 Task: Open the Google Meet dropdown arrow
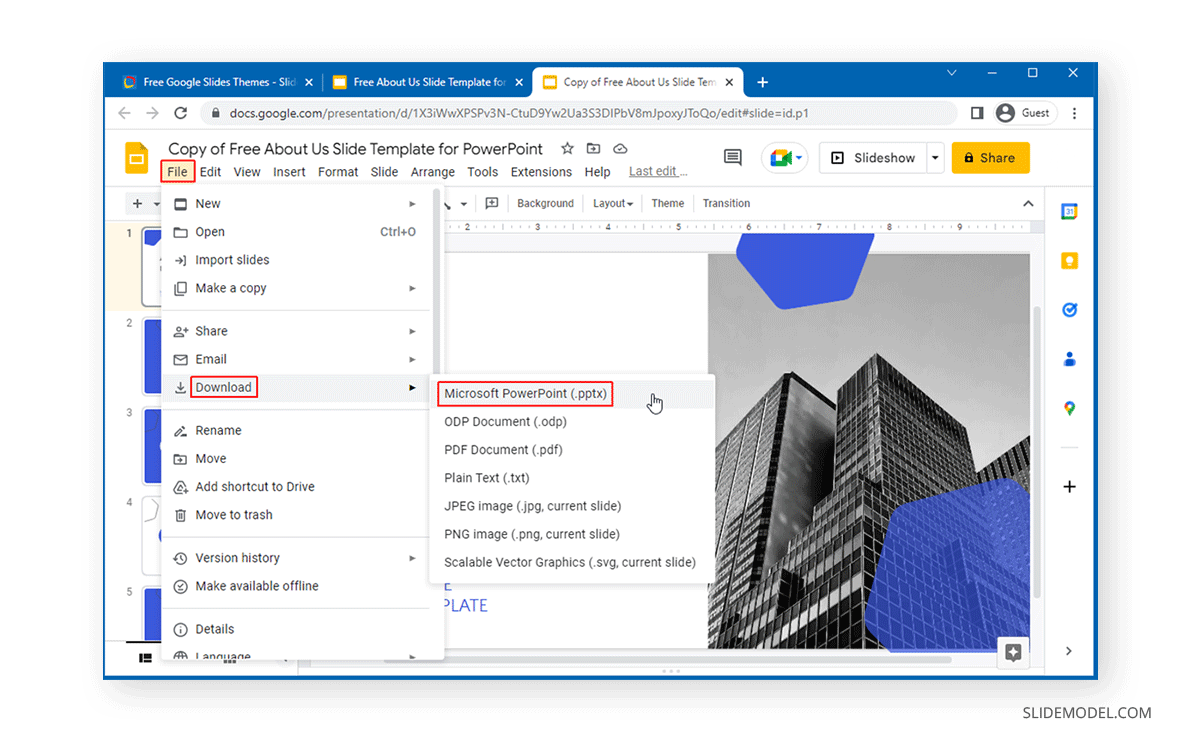[800, 158]
